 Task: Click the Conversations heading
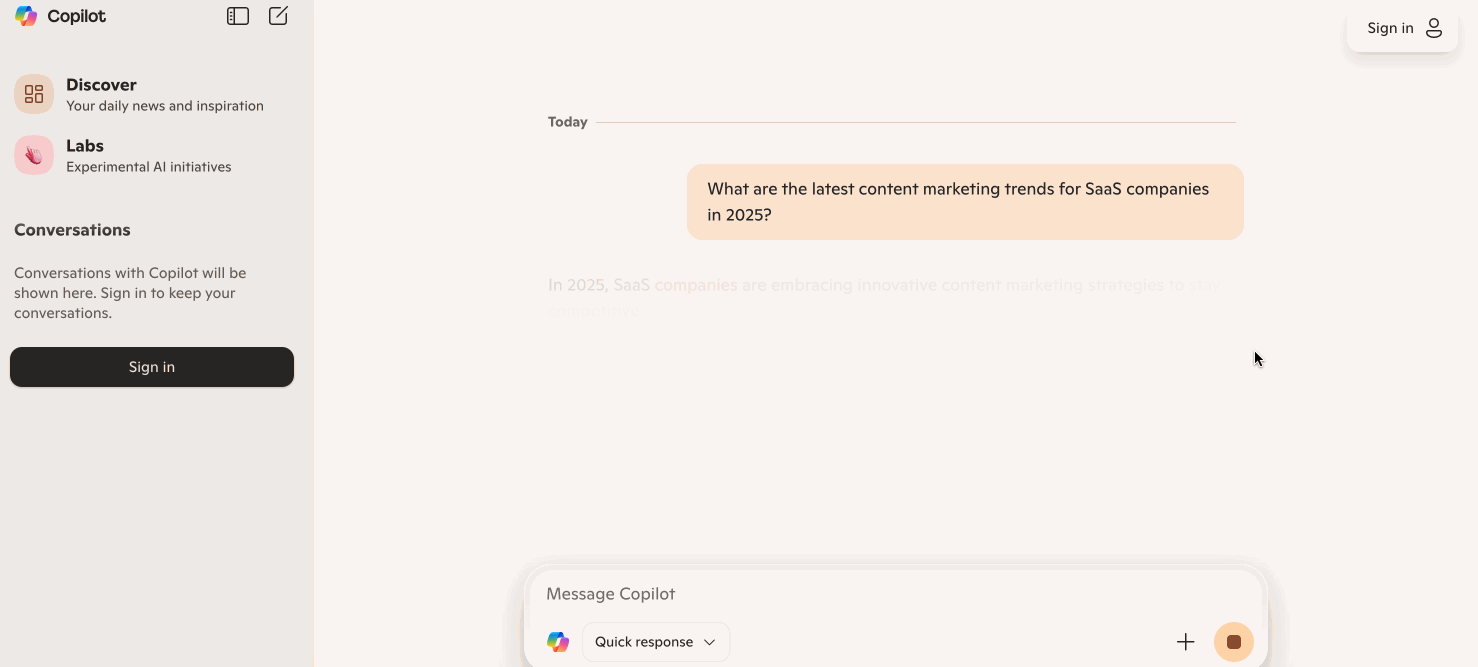[72, 230]
